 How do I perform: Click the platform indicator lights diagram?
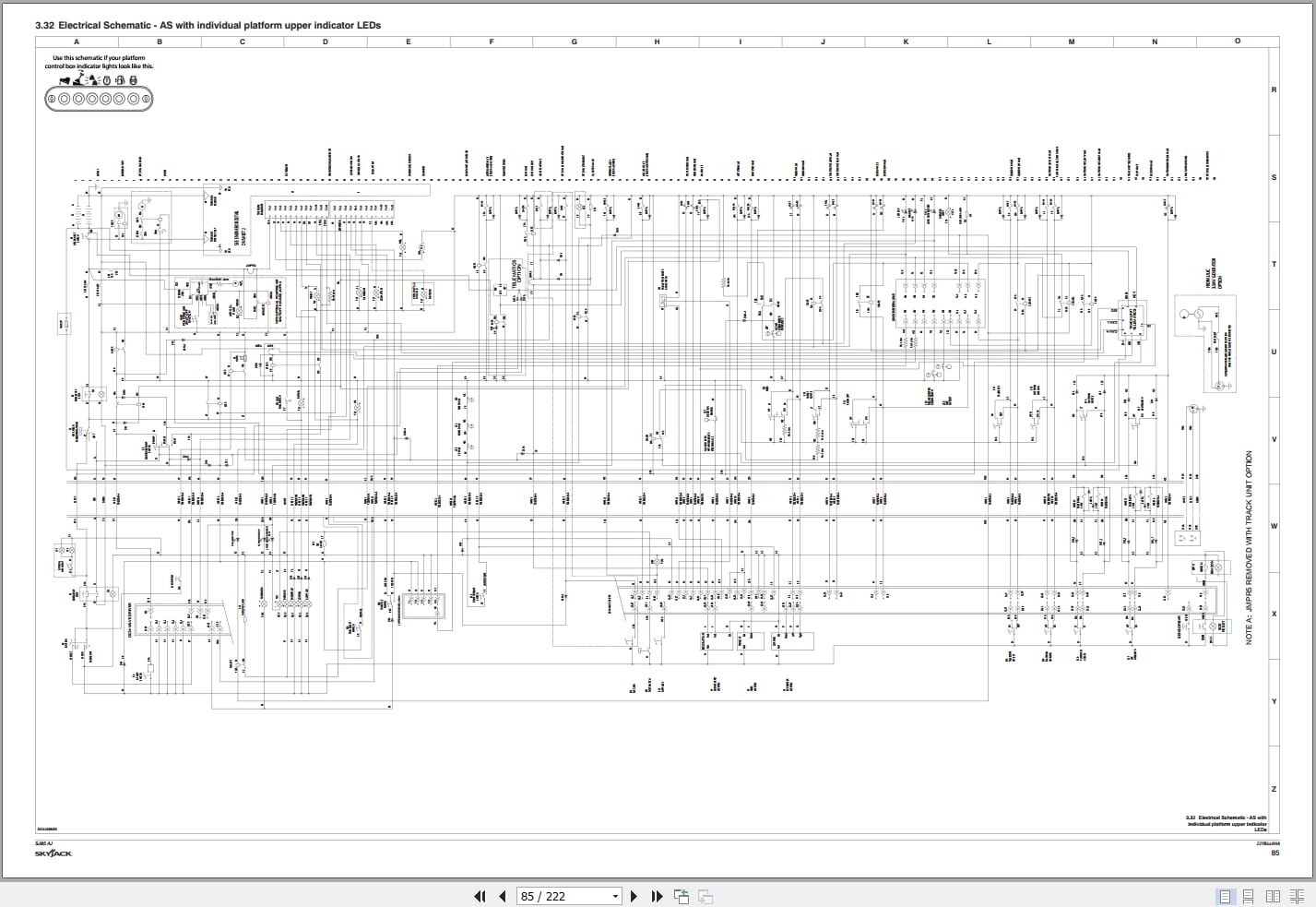[99, 94]
